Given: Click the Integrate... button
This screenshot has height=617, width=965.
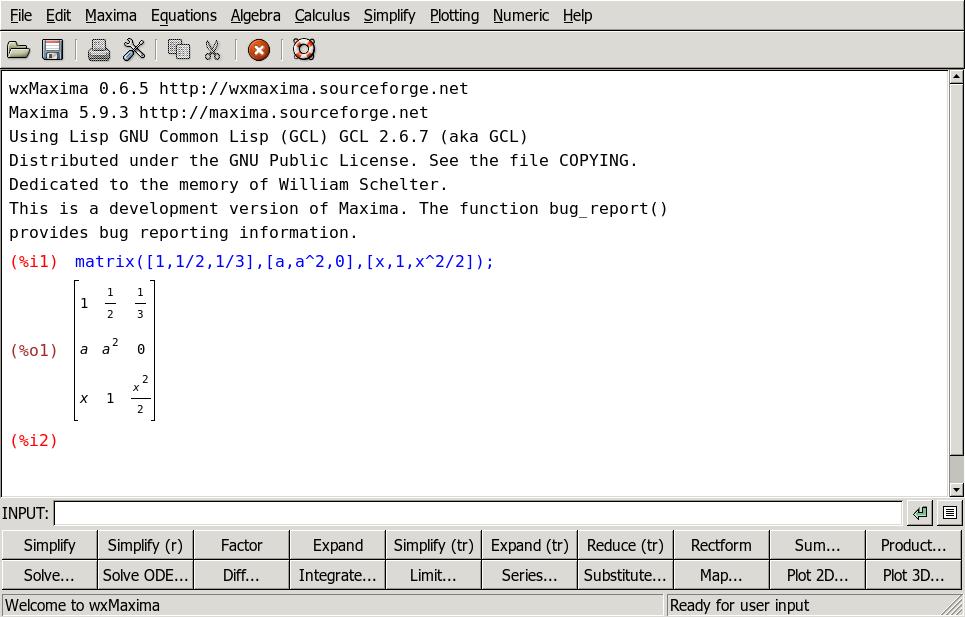Looking at the screenshot, I should pos(337,575).
